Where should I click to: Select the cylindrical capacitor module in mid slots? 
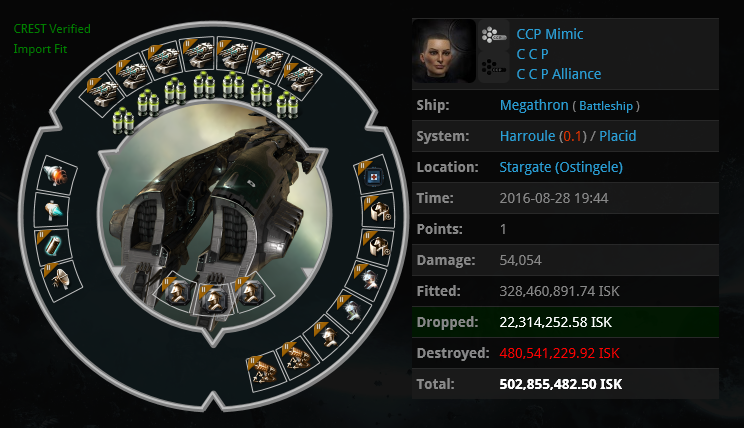coord(52,244)
